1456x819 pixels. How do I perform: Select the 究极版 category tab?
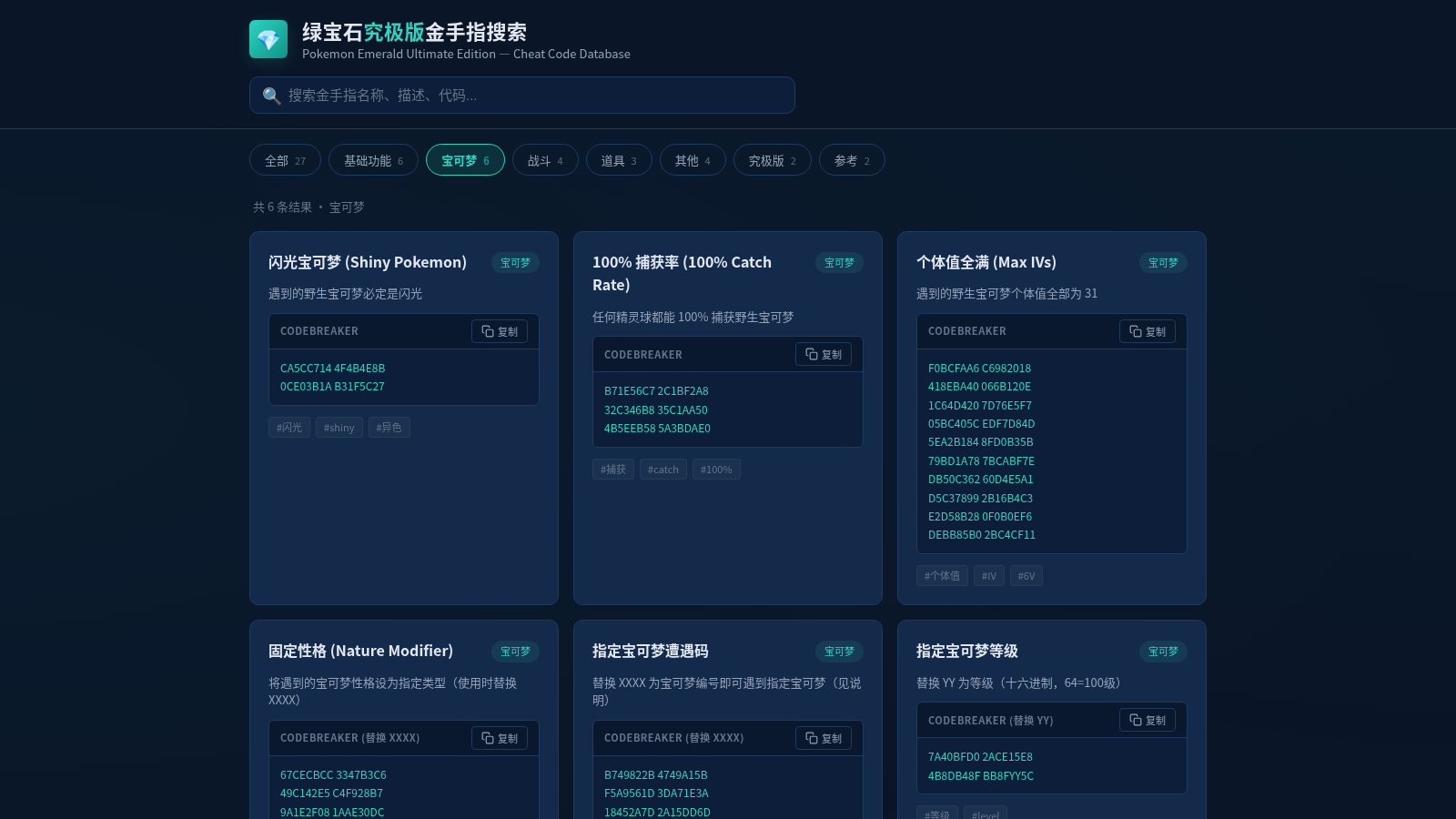(x=772, y=160)
